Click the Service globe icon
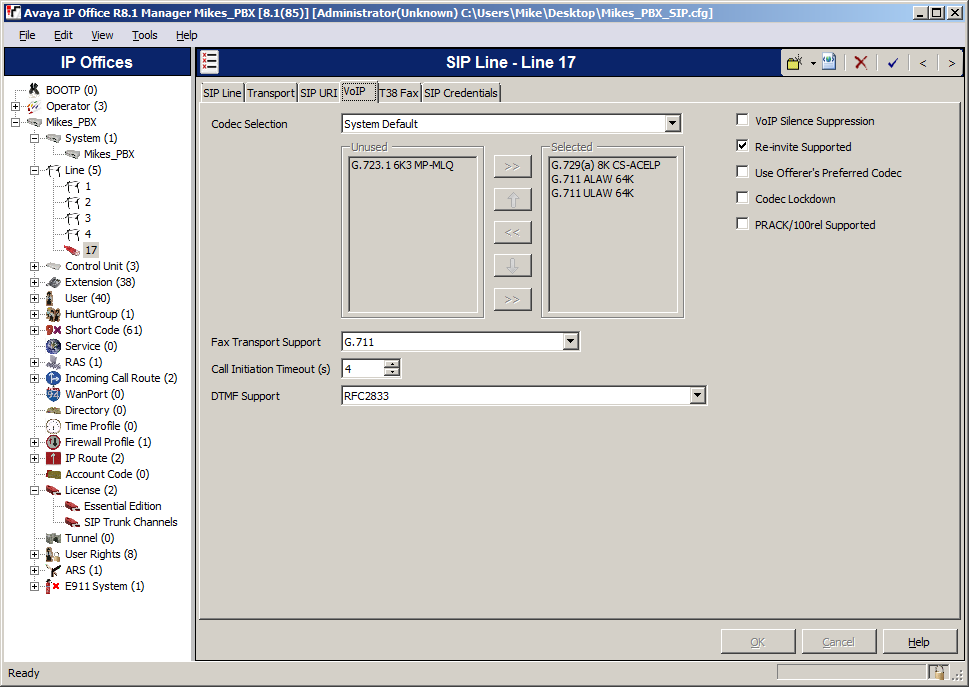Image resolution: width=969 pixels, height=687 pixels. tap(53, 347)
